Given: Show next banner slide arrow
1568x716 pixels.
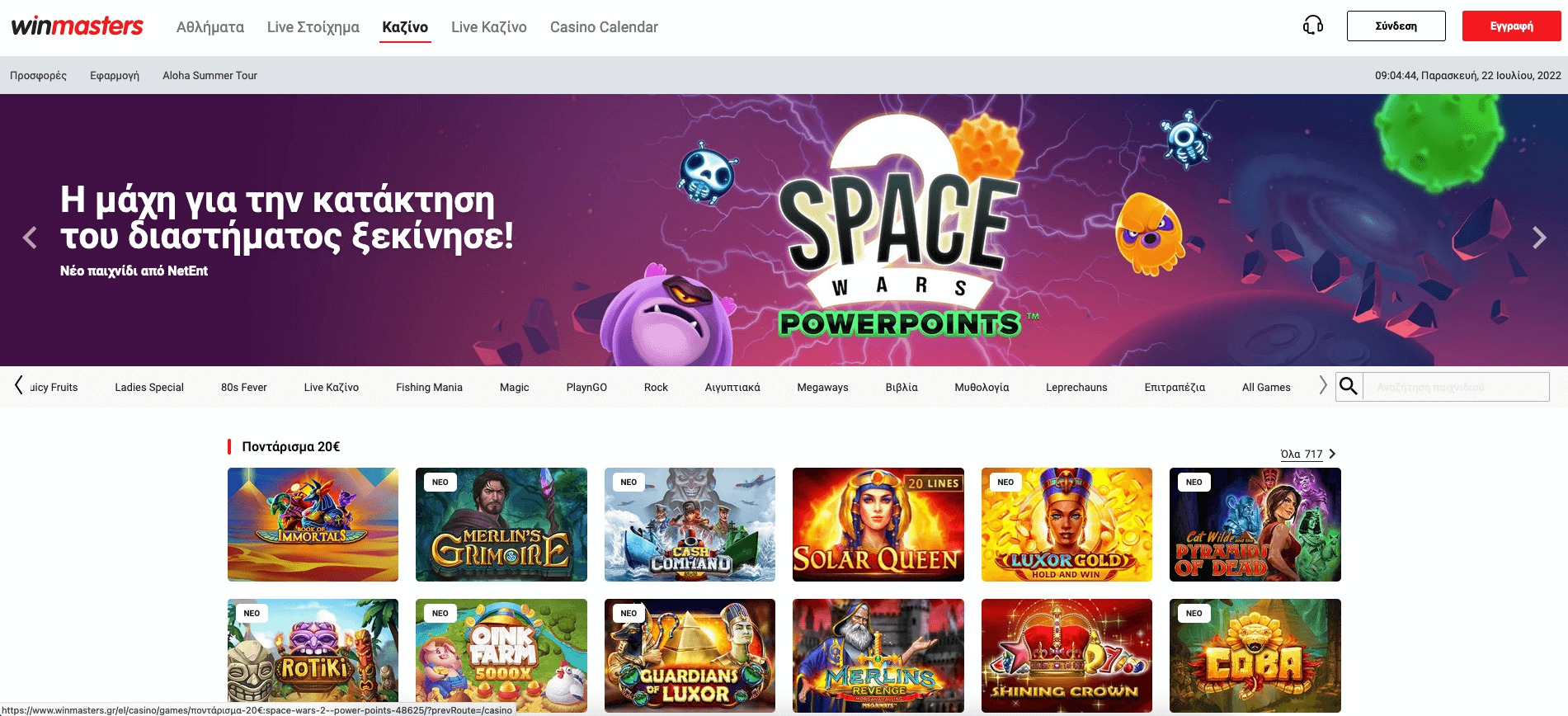Looking at the screenshot, I should pyautogui.click(x=1539, y=238).
